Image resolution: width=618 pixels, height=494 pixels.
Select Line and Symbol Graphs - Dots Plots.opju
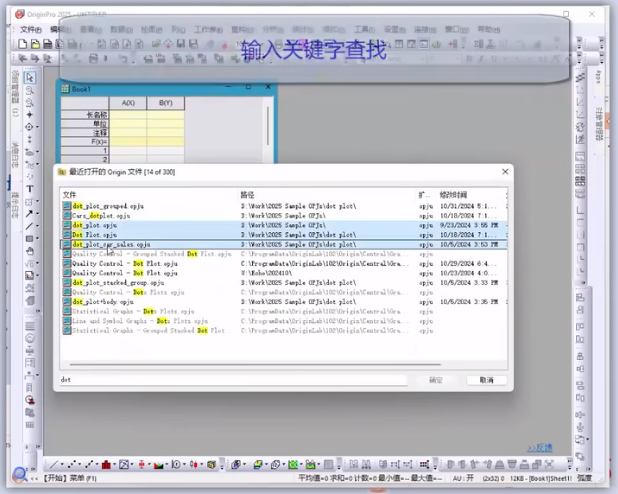140,321
